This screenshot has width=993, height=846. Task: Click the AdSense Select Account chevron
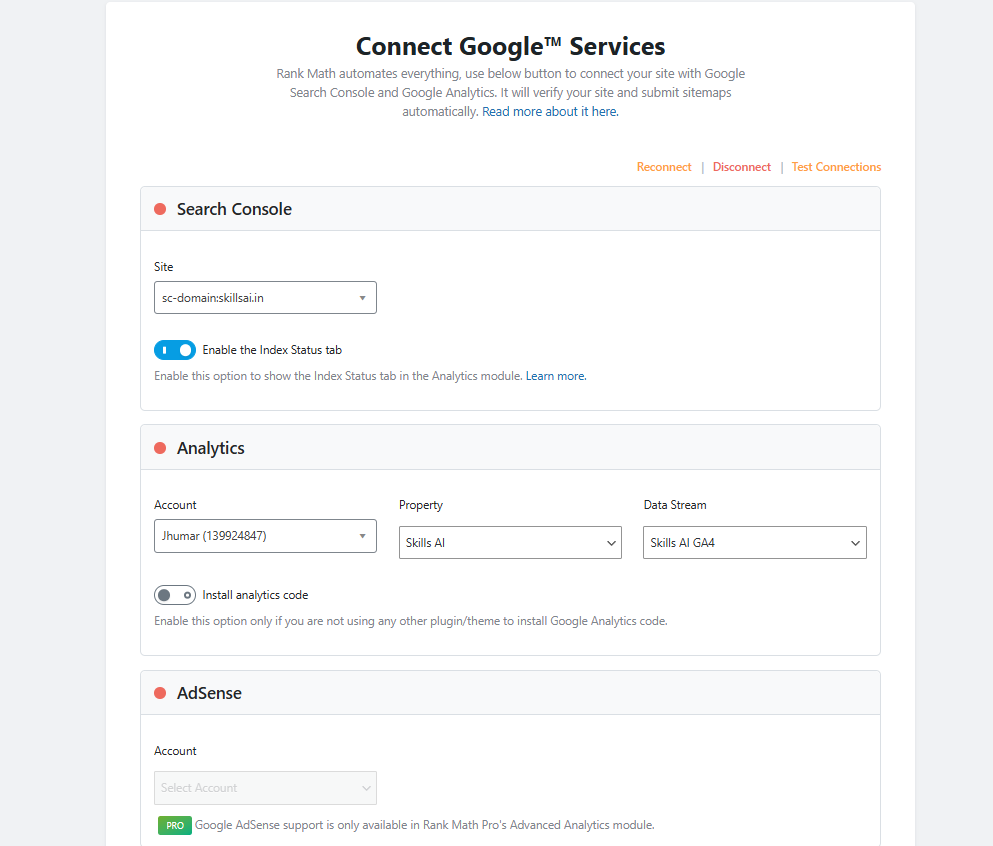366,788
